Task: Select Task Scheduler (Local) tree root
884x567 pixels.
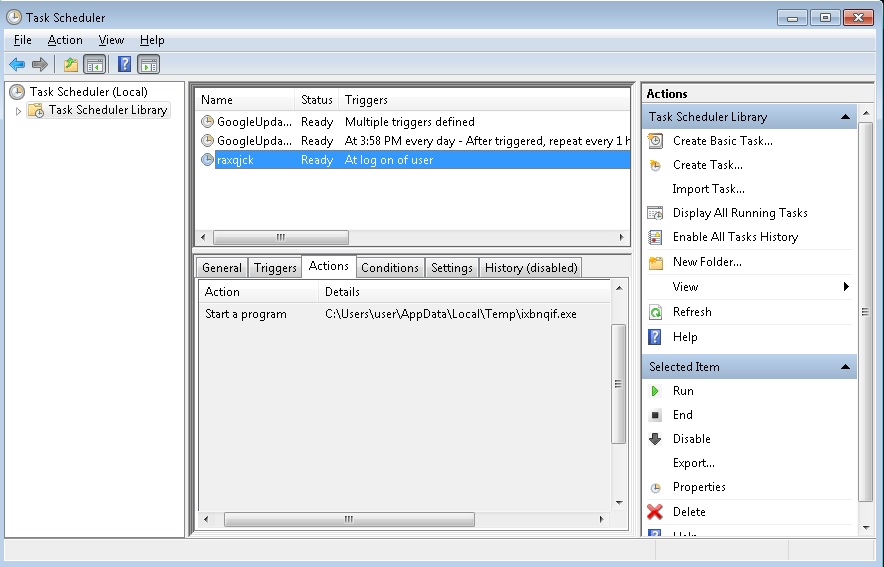Action: click(89, 91)
